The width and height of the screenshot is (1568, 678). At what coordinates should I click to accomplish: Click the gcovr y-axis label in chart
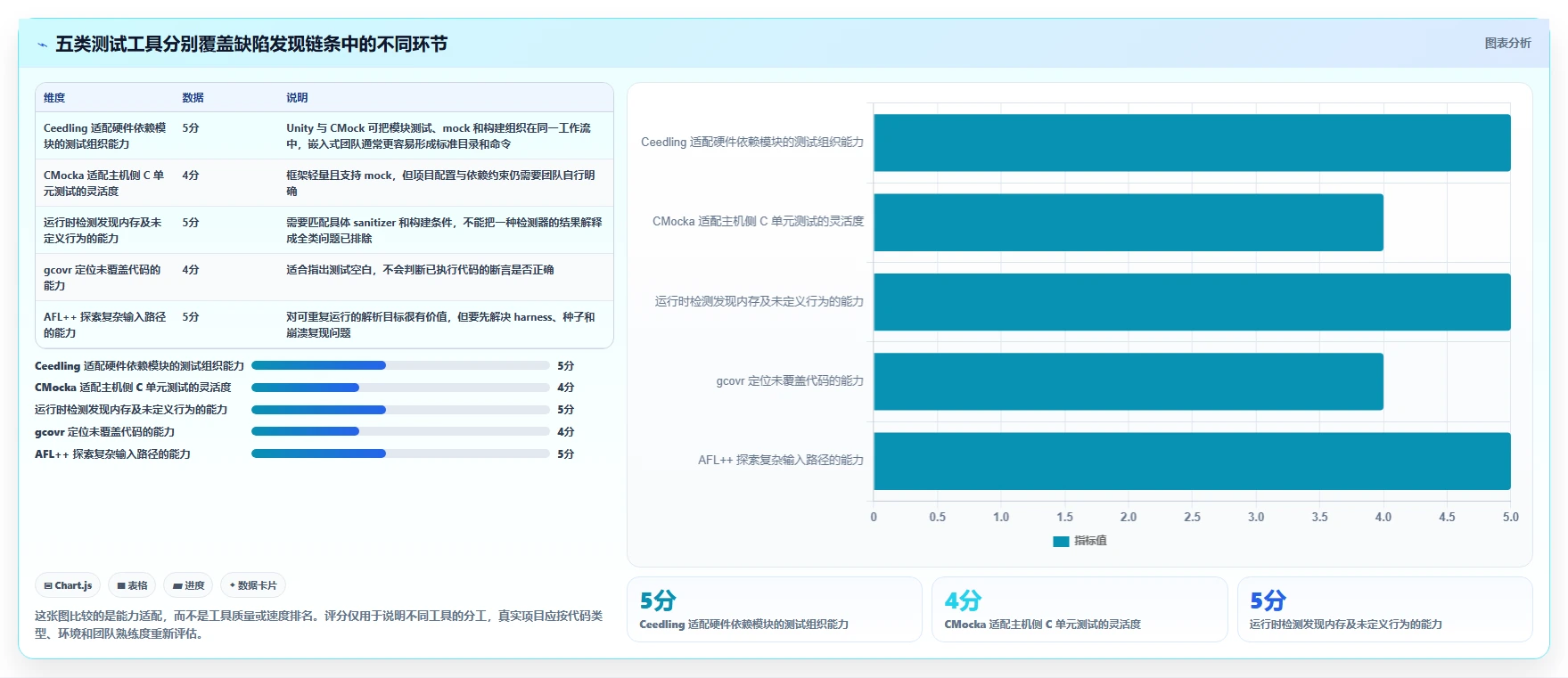pos(790,381)
